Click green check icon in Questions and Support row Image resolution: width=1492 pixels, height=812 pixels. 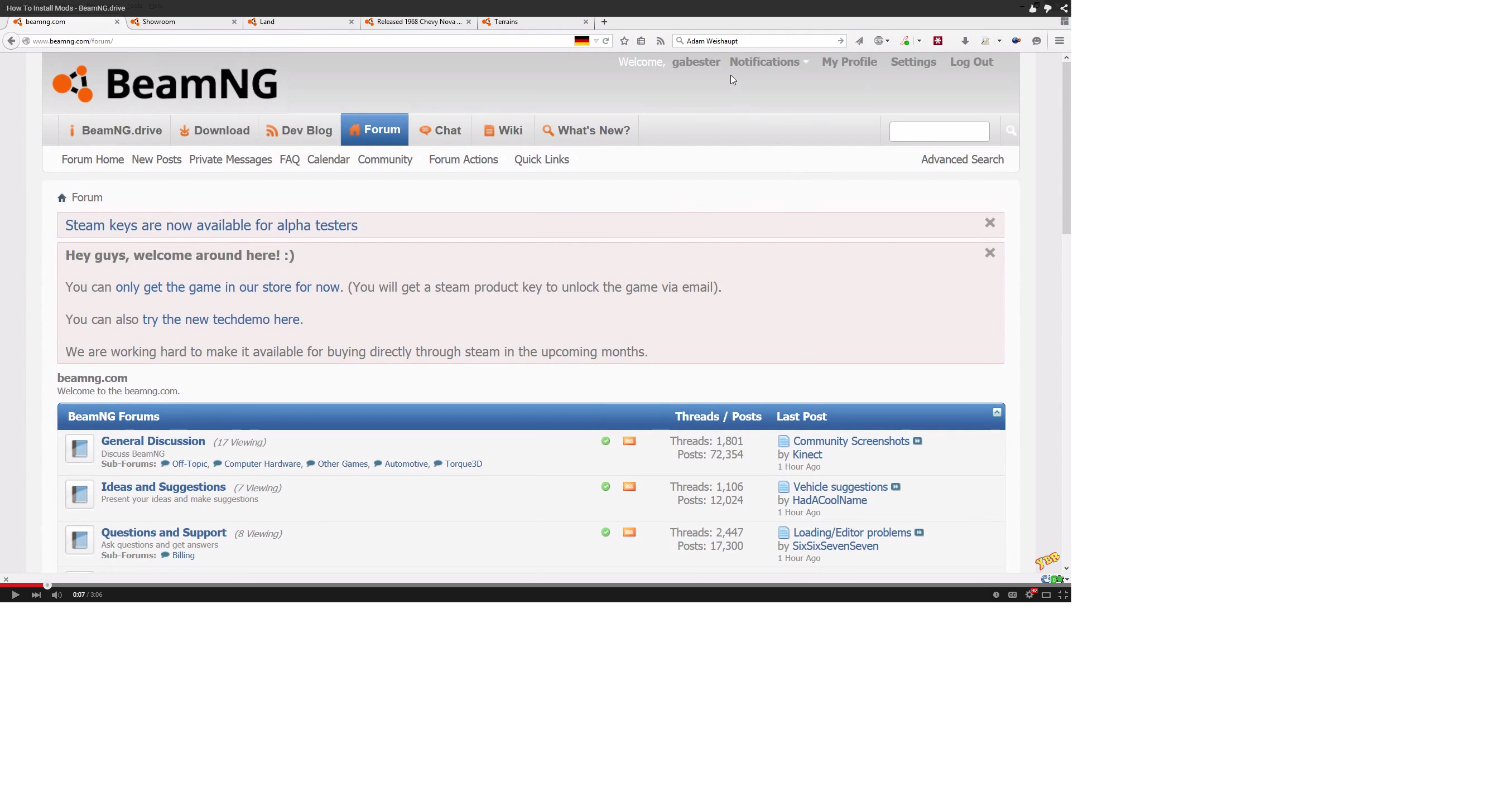(605, 533)
